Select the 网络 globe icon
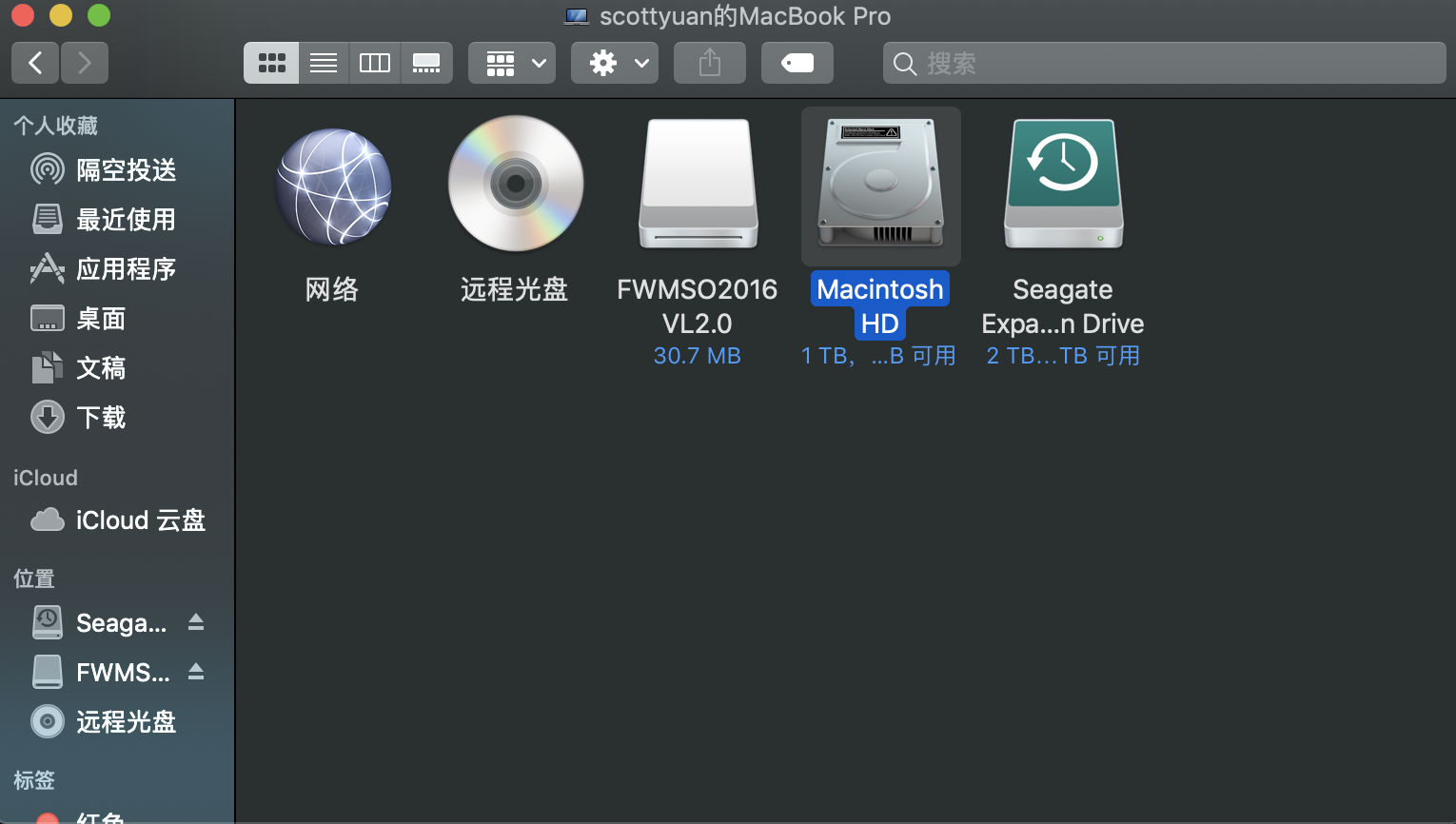Viewport: 1456px width, 824px height. (x=333, y=186)
